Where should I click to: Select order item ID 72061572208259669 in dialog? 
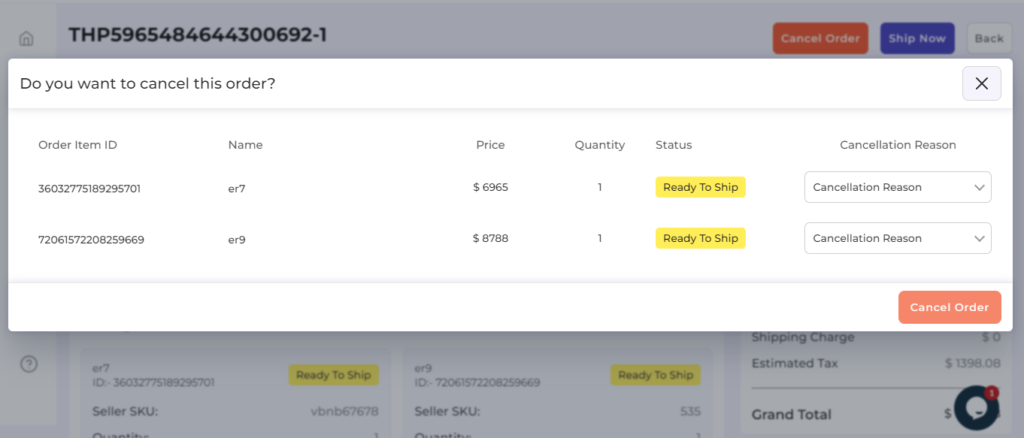[x=91, y=239]
